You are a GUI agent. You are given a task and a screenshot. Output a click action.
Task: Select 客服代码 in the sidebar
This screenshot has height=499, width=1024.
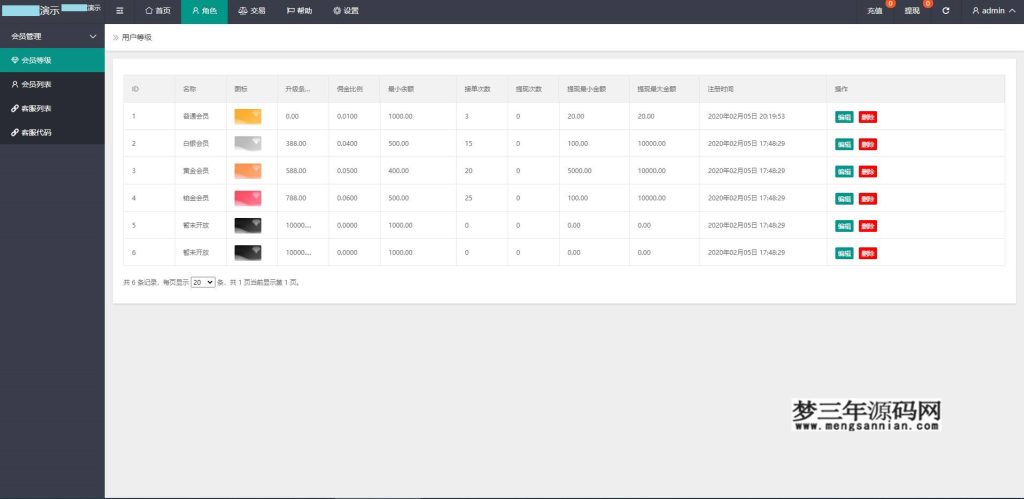click(x=36, y=132)
